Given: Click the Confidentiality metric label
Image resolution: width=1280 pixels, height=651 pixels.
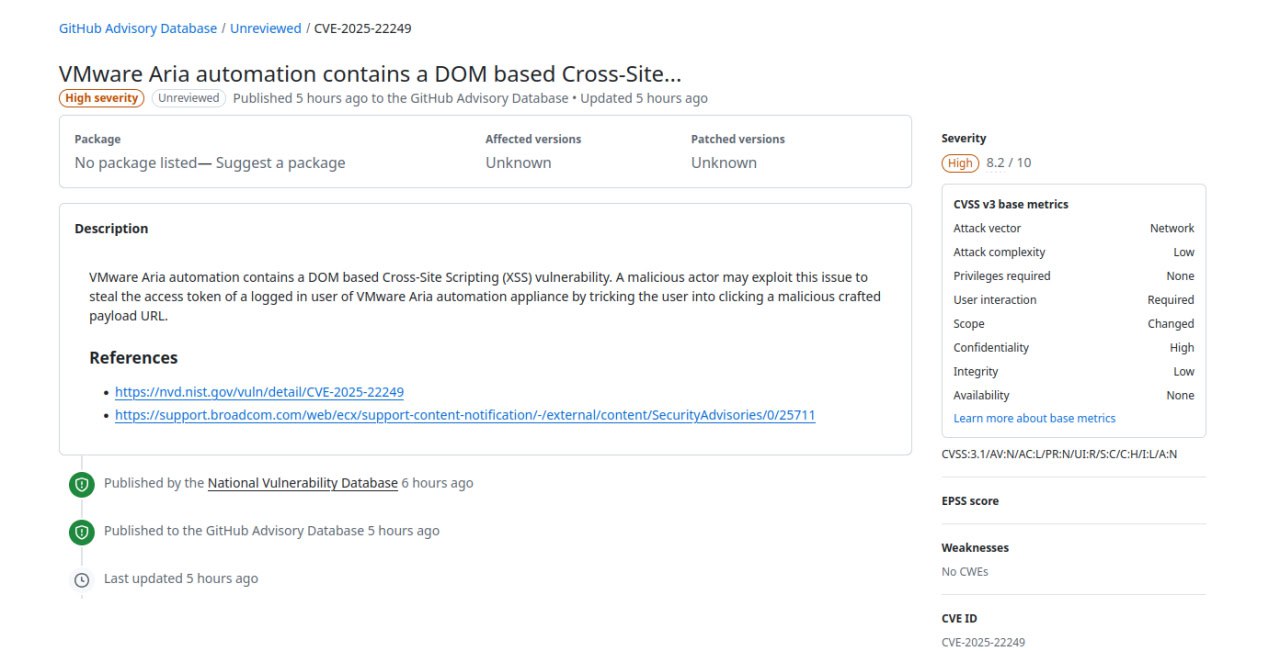Looking at the screenshot, I should pyautogui.click(x=991, y=348).
